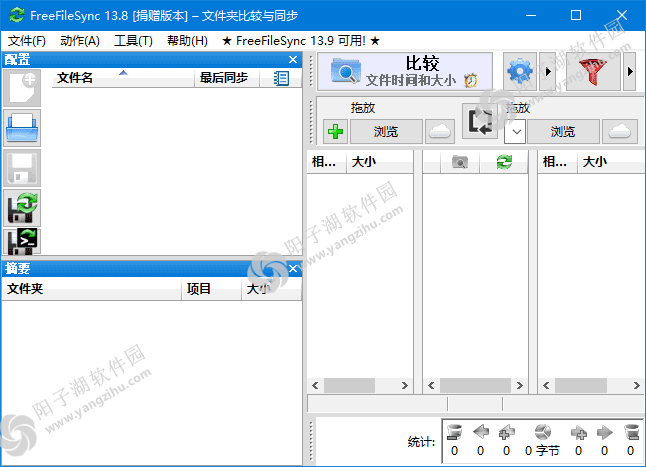Screen dimensions: 646x467
Task: Click the left grid horizontal scrollbar thumb
Action: point(349,385)
